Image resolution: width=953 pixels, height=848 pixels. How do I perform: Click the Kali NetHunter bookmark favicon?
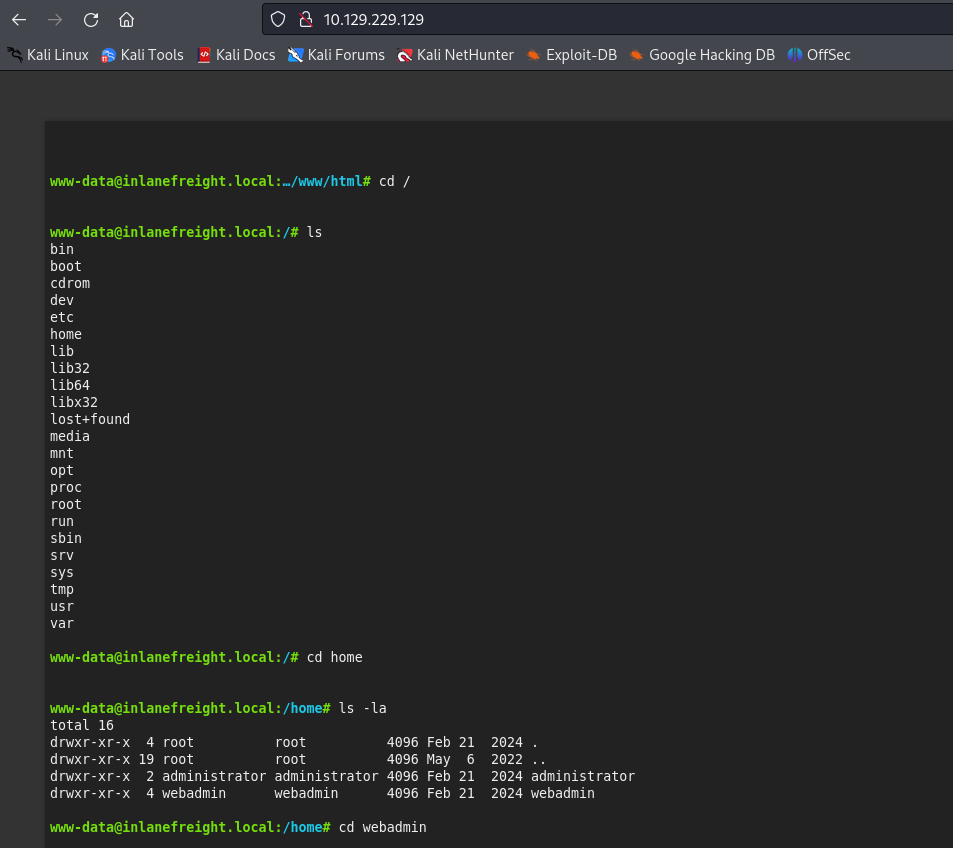406,55
